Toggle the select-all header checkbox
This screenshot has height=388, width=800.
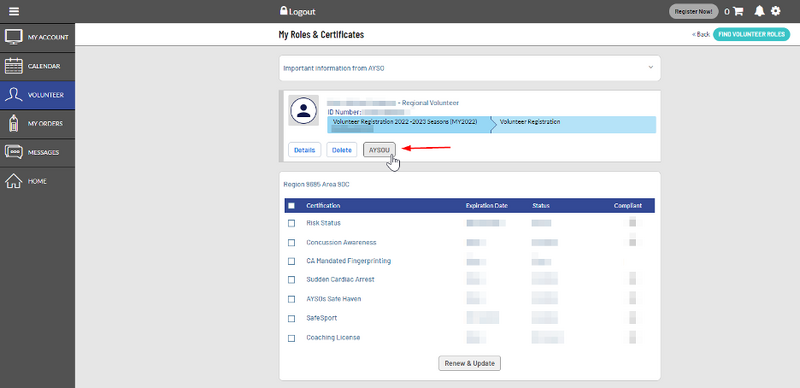click(x=291, y=206)
